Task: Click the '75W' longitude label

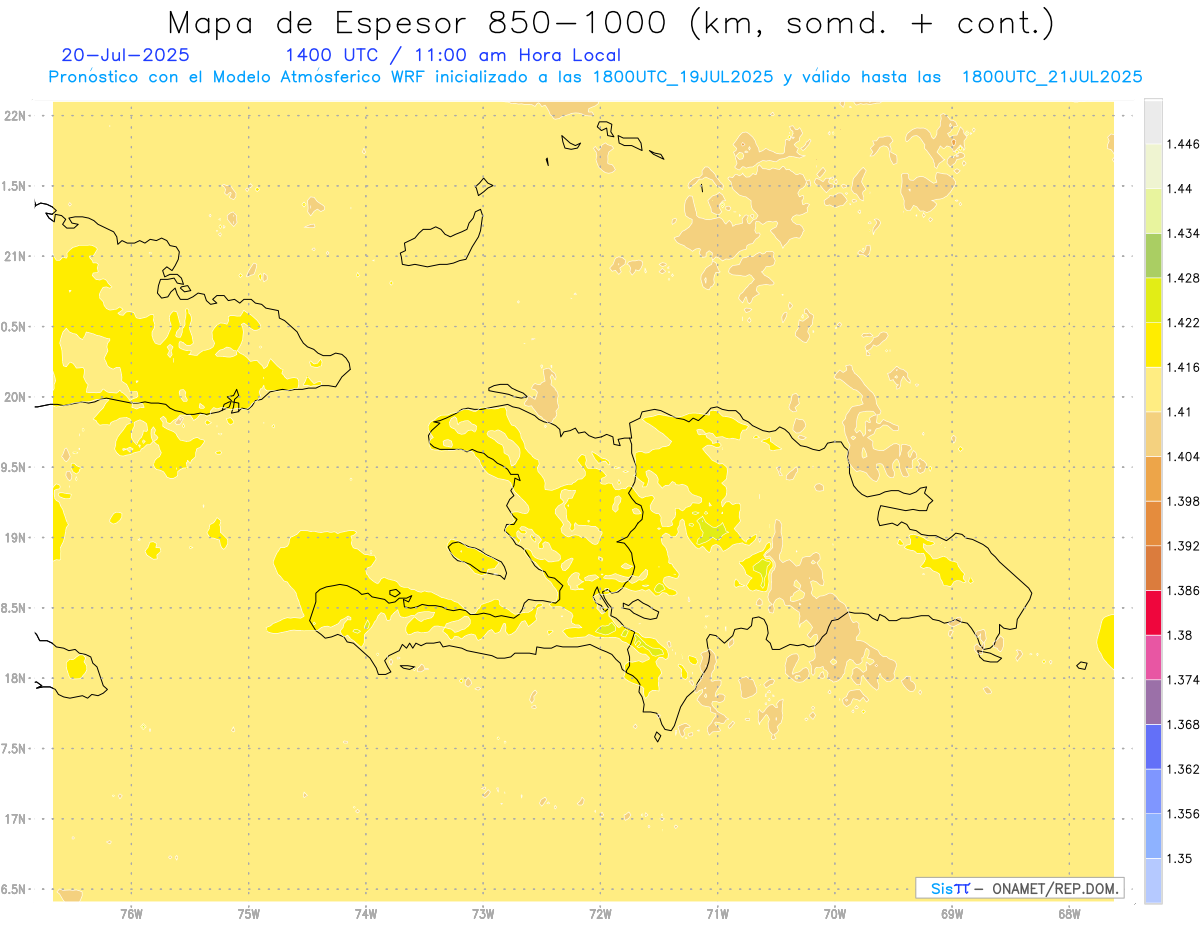Action: (249, 913)
